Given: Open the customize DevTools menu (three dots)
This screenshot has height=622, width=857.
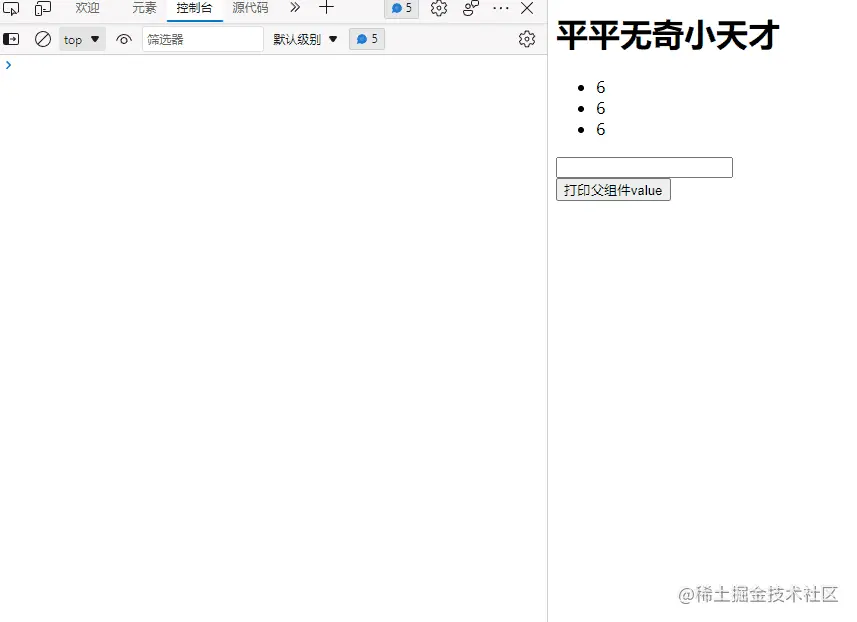Looking at the screenshot, I should pos(501,8).
